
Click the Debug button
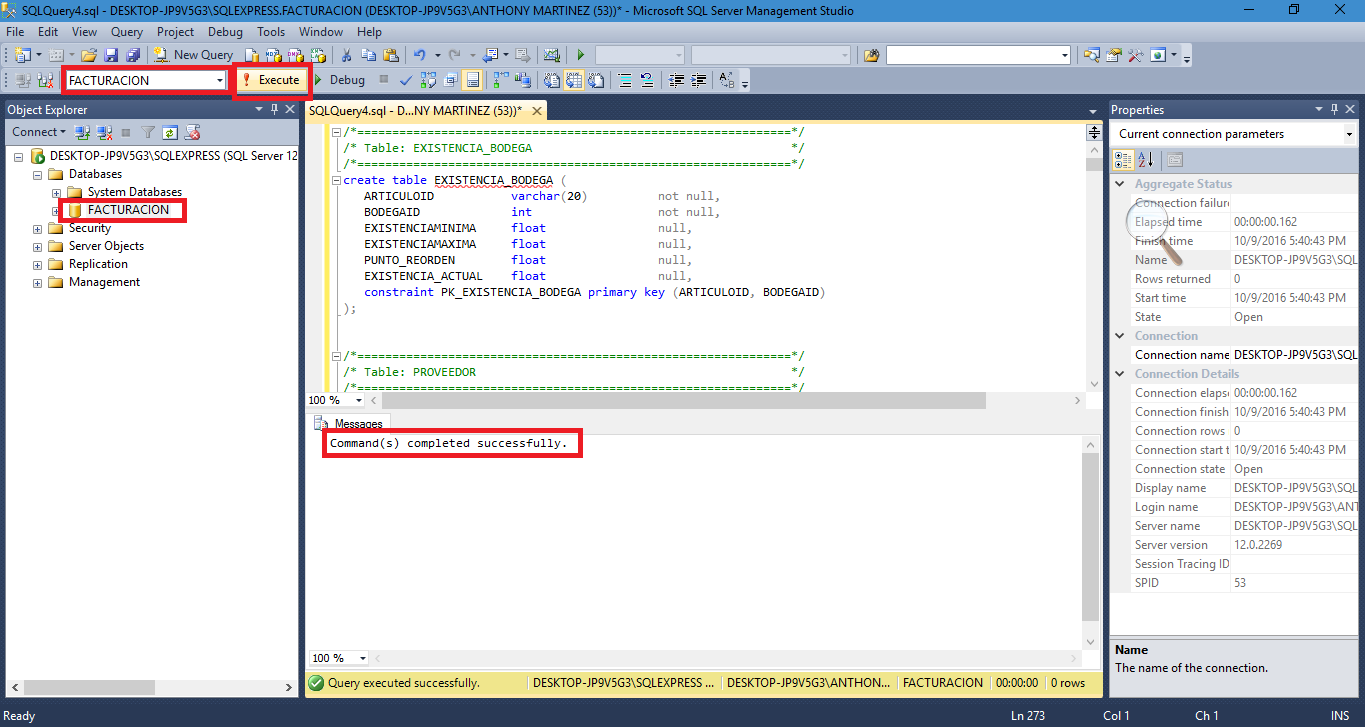[339, 80]
